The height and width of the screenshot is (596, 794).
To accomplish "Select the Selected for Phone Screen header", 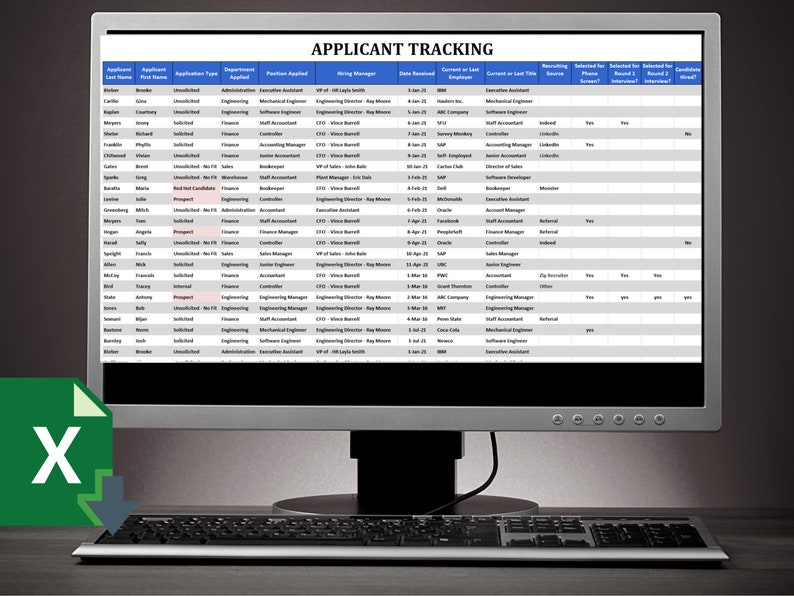I will (x=589, y=73).
